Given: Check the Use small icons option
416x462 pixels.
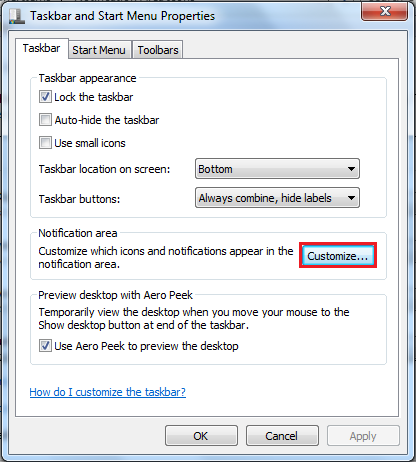Looking at the screenshot, I should (x=45, y=143).
